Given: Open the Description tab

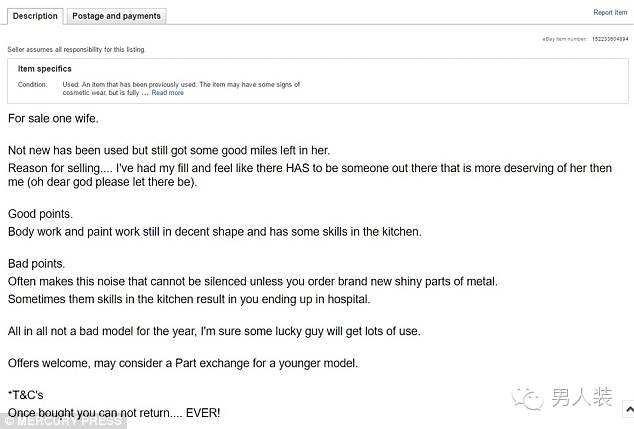Looking at the screenshot, I should click(35, 16).
